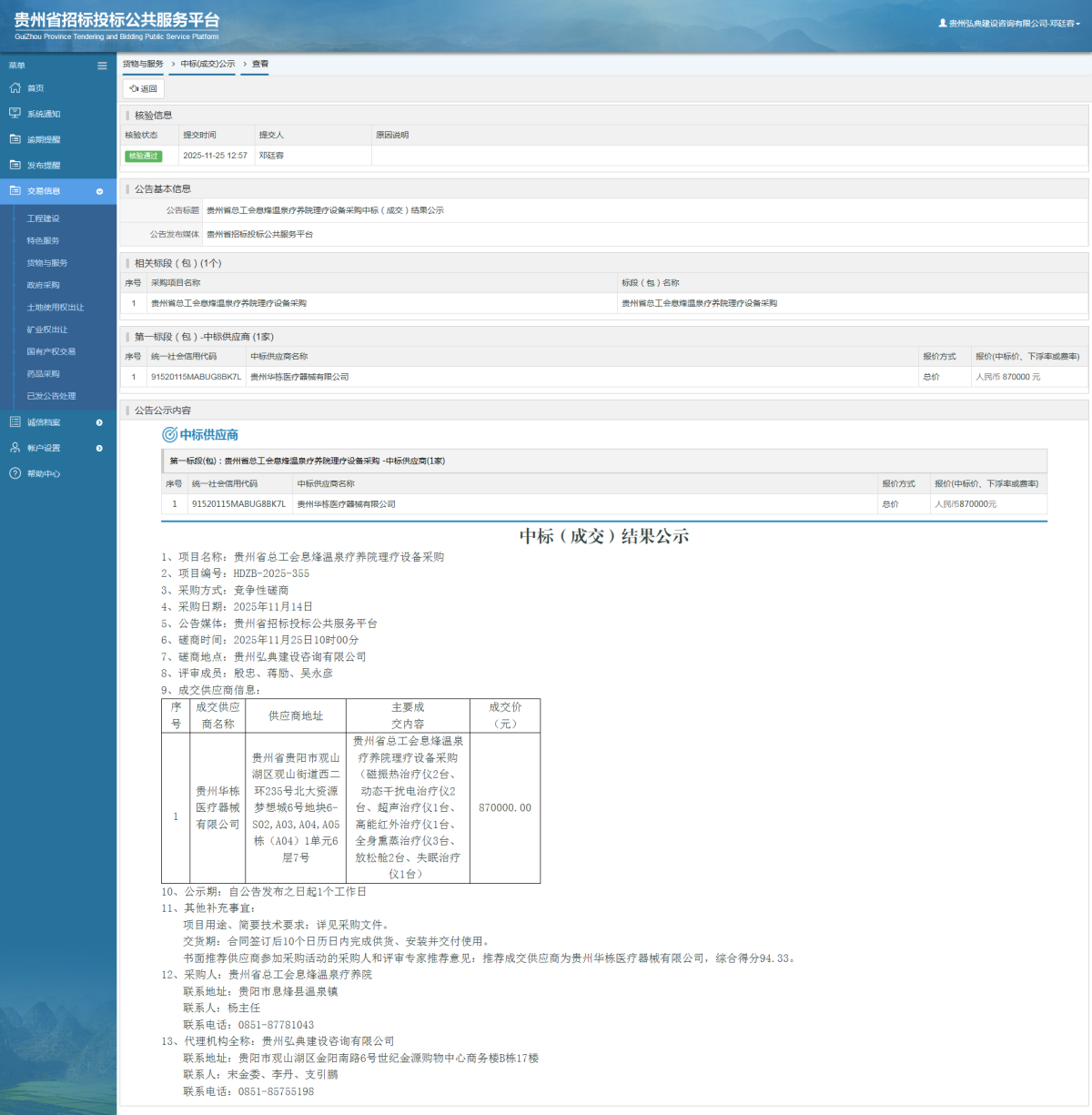Click the 帮助中心 question mark icon
The height and width of the screenshot is (1115, 1092).
[x=15, y=473]
